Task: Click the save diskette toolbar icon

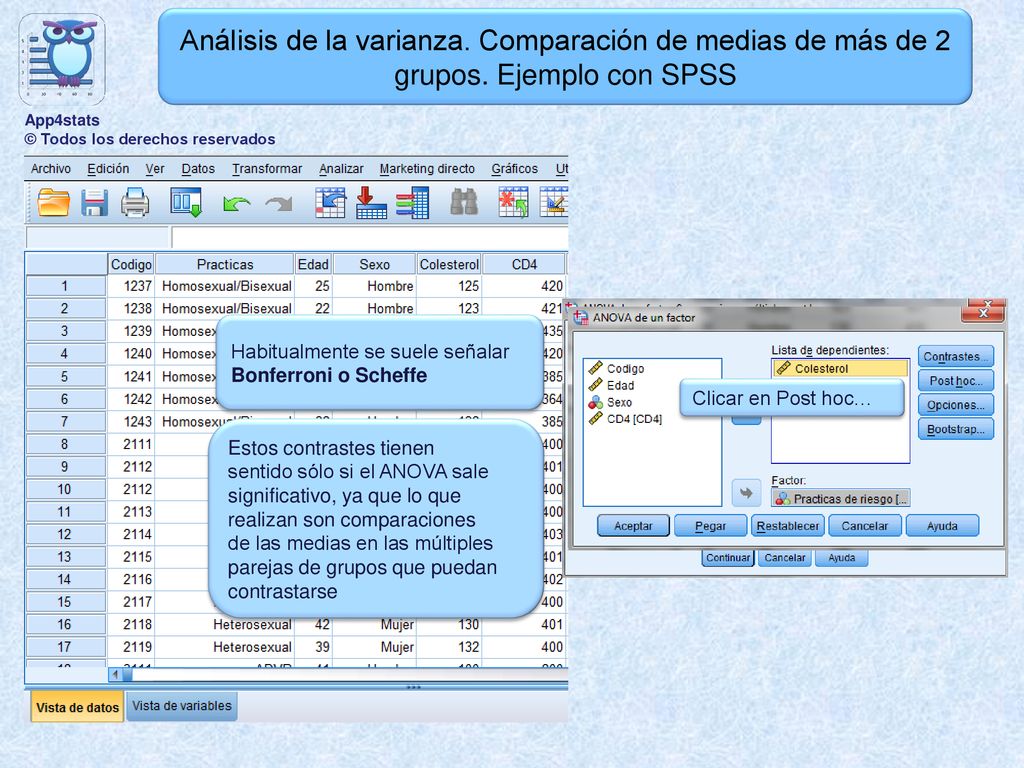Action: [94, 202]
